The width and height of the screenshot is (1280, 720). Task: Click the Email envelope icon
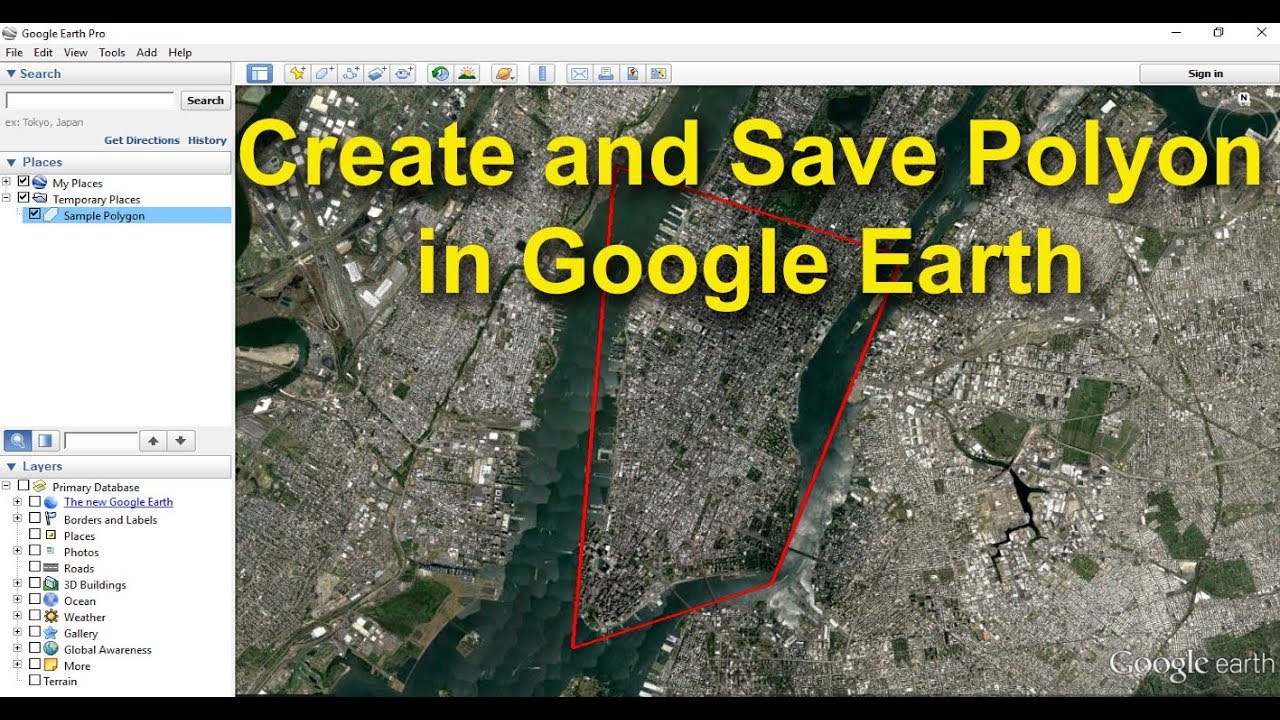tap(578, 73)
